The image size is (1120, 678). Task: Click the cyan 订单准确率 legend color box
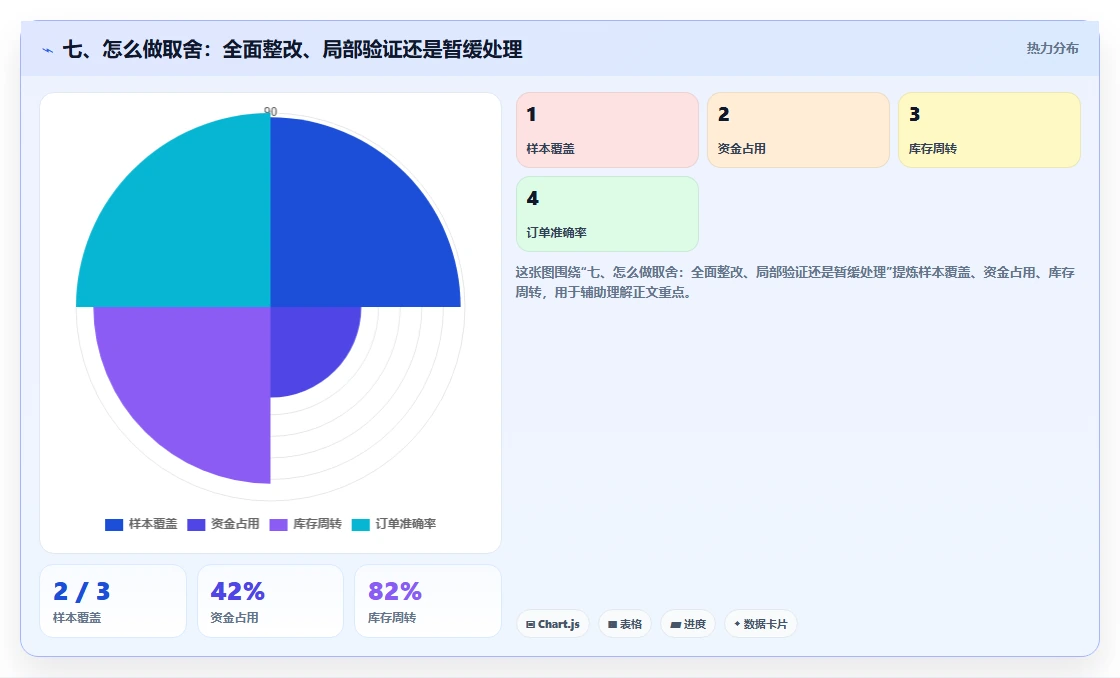tap(361, 524)
